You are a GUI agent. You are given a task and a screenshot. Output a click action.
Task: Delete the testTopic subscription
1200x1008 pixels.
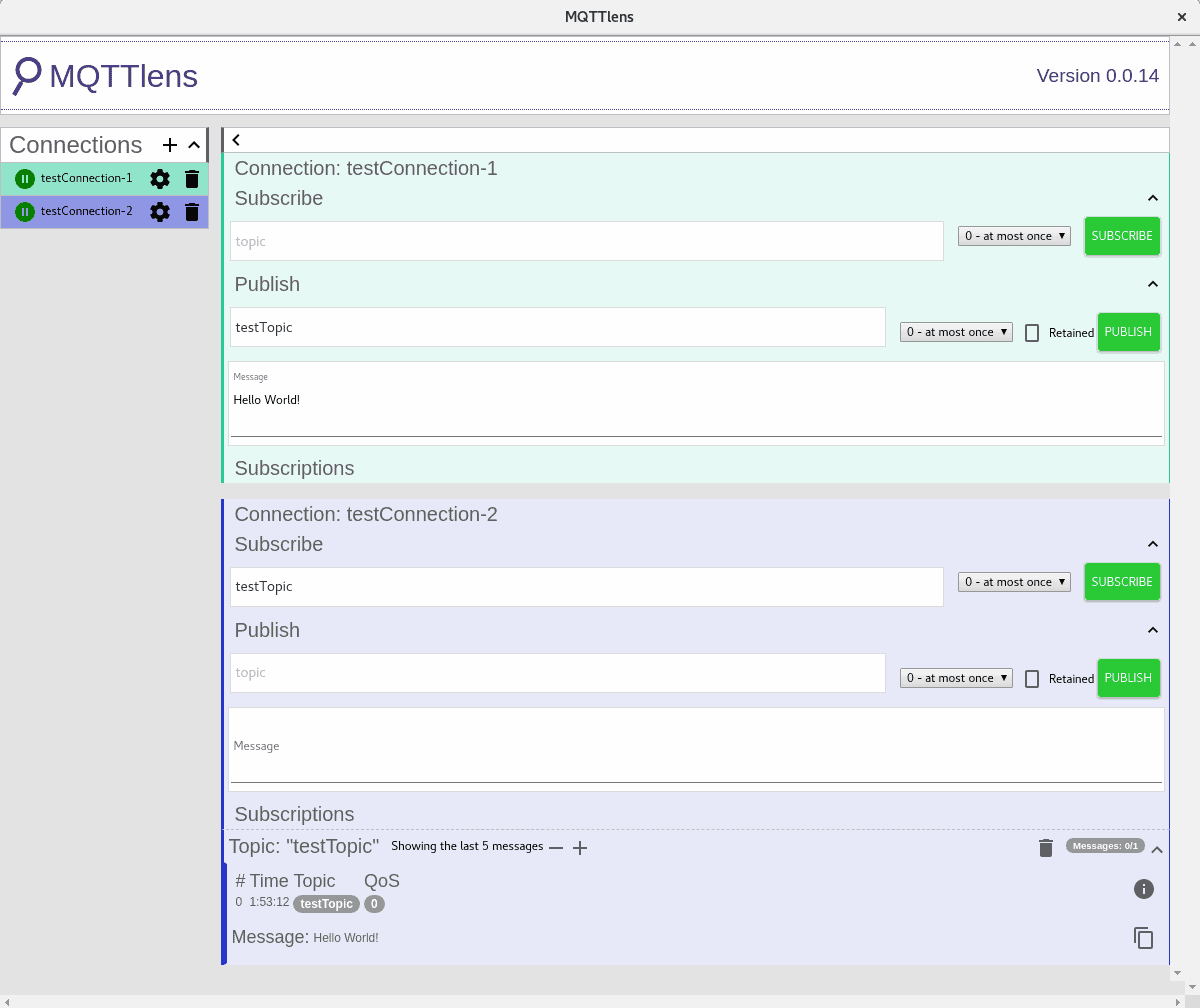tap(1045, 847)
